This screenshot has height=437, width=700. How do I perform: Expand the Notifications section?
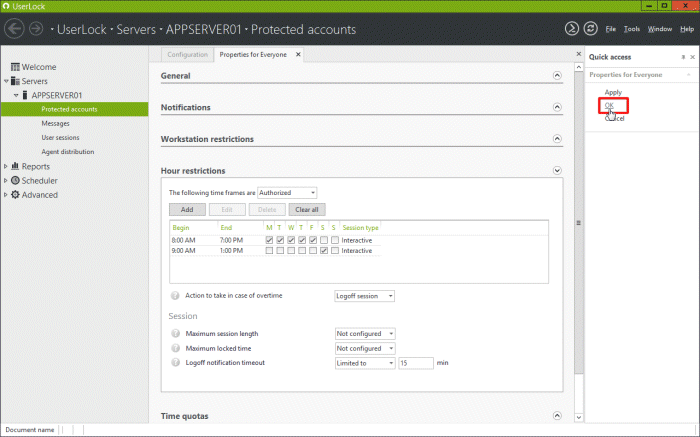point(557,107)
